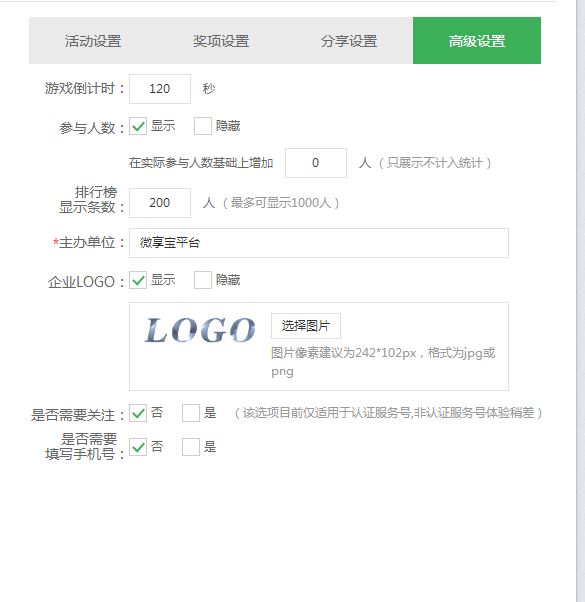Check 是否需要关注 是 checkbox

pos(191,413)
